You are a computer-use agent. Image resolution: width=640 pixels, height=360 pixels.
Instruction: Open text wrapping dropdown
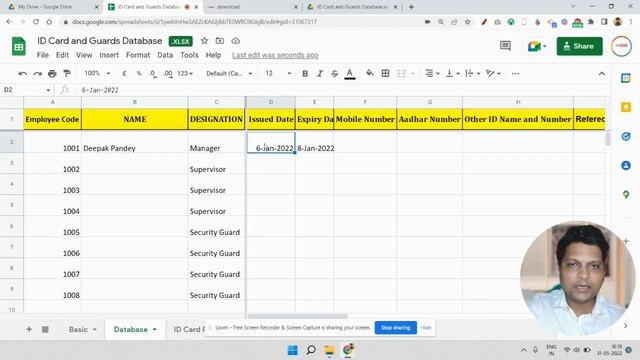(472, 73)
